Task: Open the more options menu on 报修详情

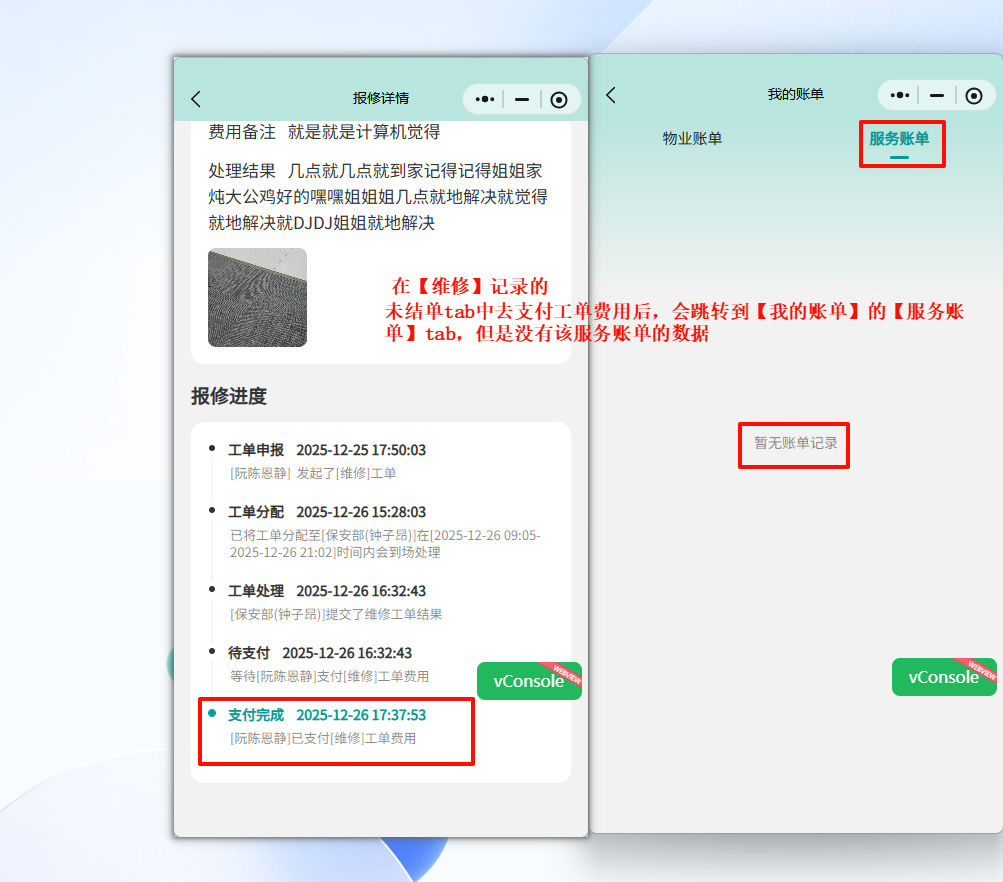Action: (x=483, y=99)
